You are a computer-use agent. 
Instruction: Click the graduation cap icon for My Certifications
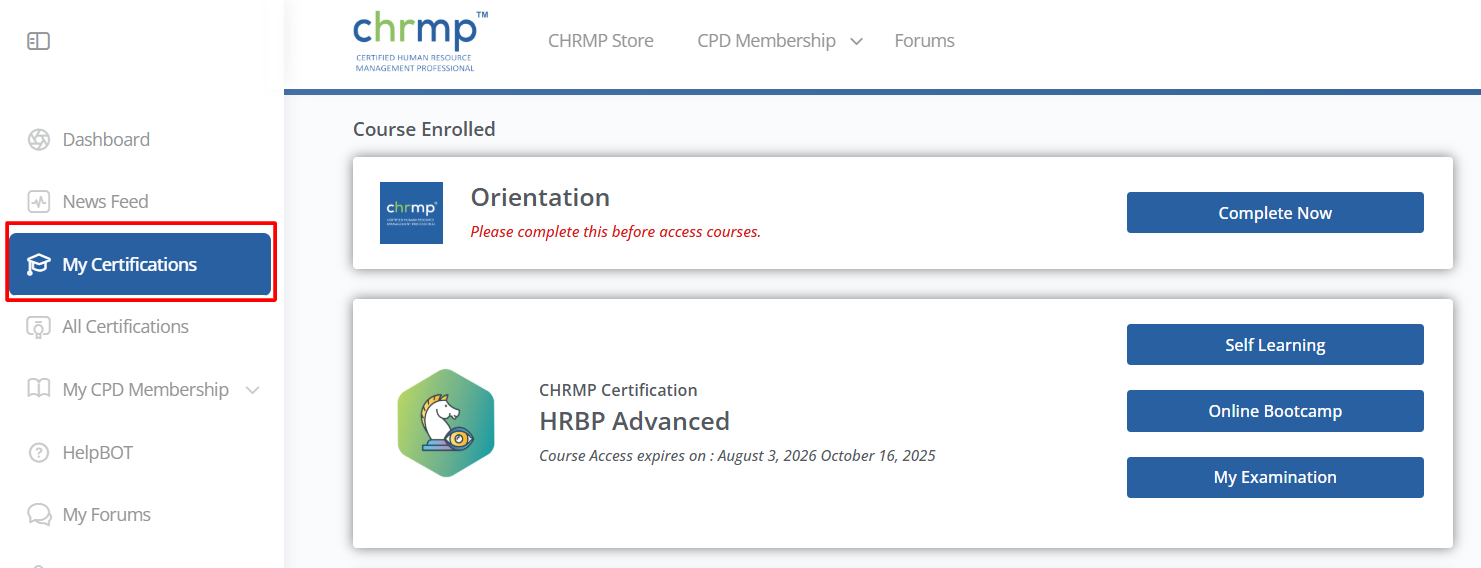pyautogui.click(x=39, y=265)
